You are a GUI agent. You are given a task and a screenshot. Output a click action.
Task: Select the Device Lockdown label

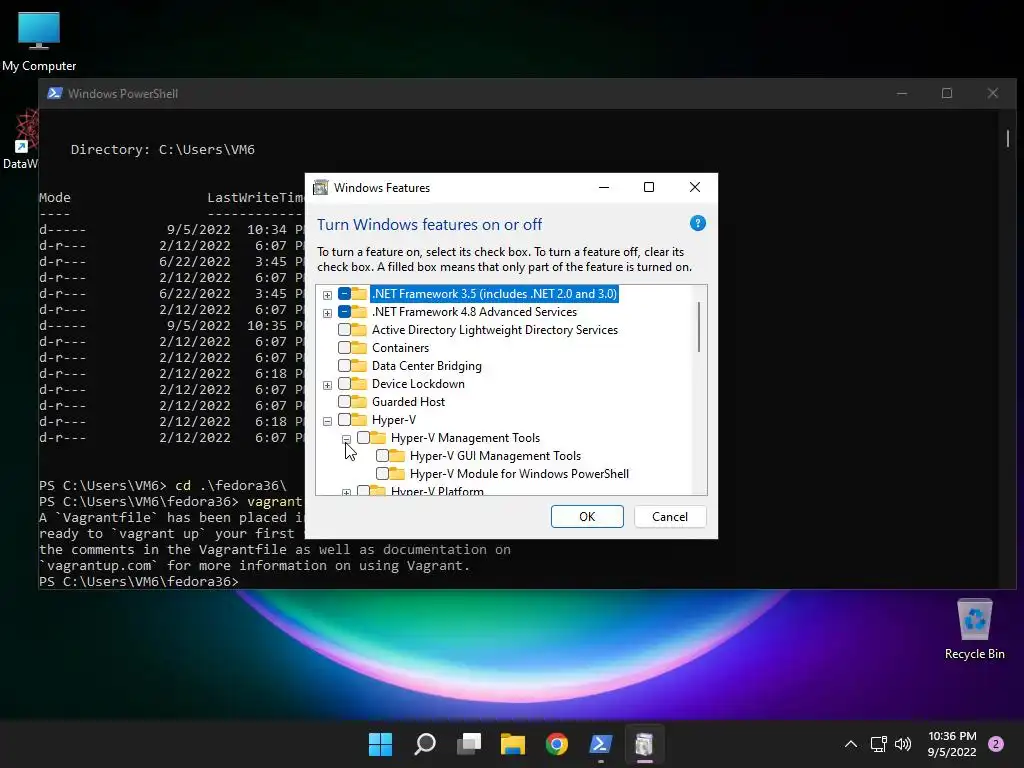click(418, 384)
